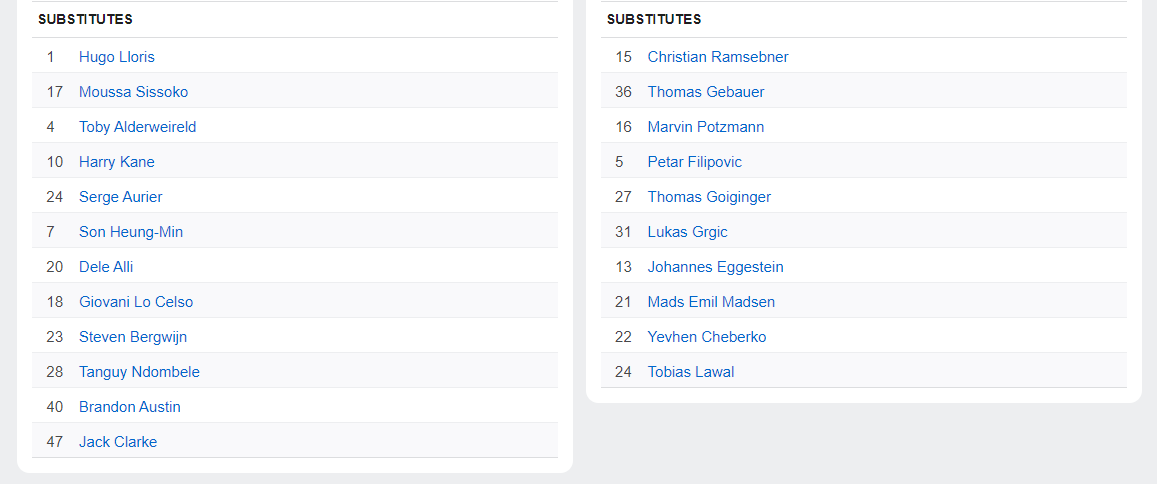Open Christian Ramsebner's profile
Image resolution: width=1157 pixels, height=484 pixels.
pyautogui.click(x=718, y=57)
